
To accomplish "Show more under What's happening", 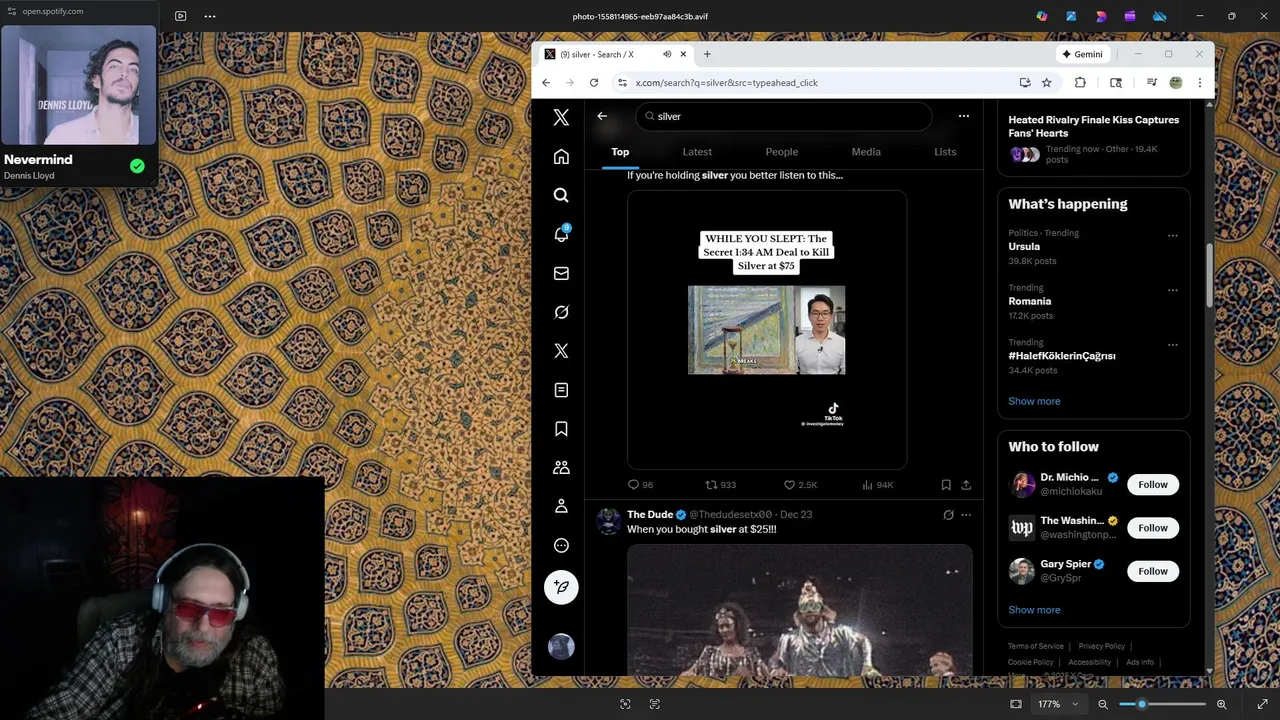I will tap(1034, 401).
